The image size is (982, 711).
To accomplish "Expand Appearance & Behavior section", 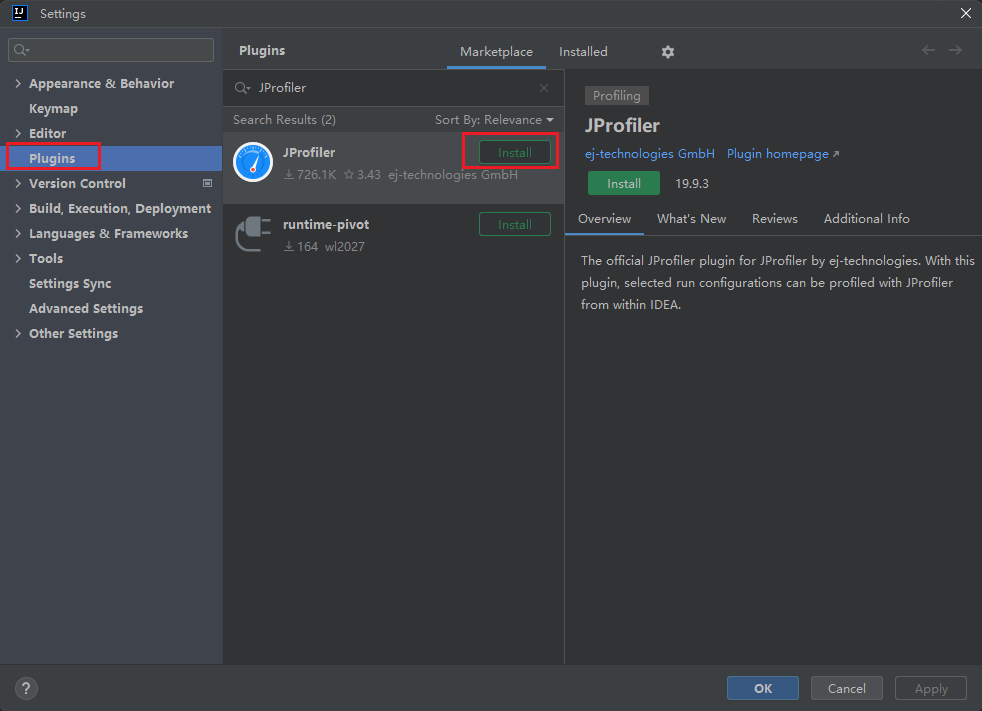I will (18, 83).
